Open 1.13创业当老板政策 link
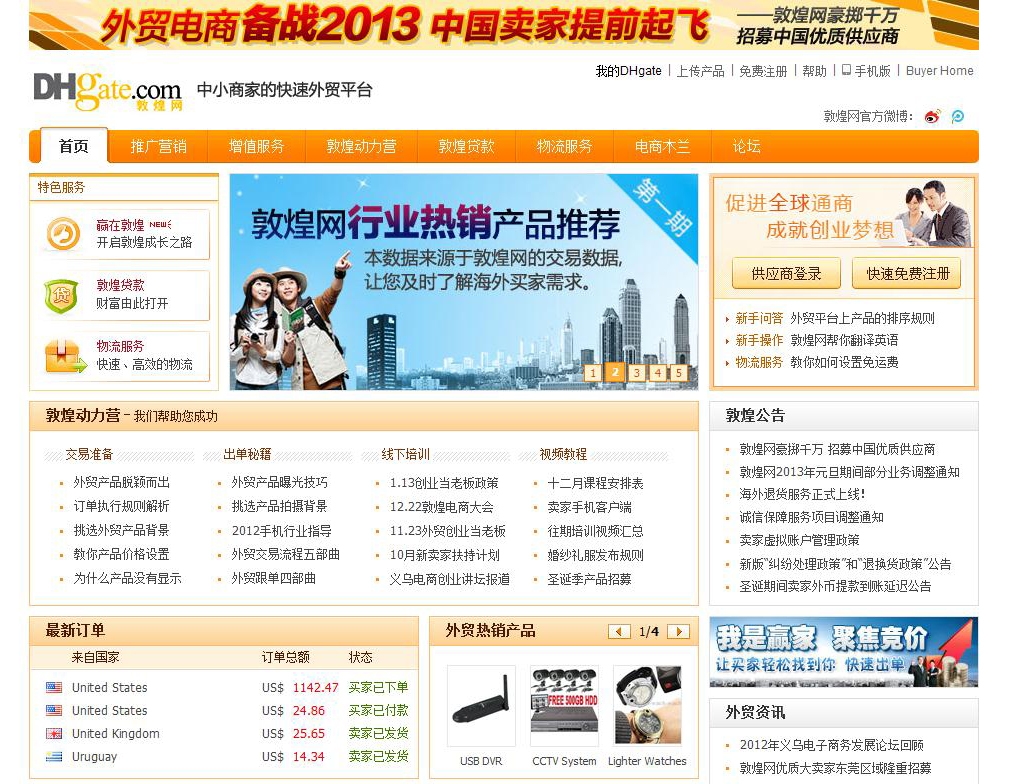 coord(444,483)
